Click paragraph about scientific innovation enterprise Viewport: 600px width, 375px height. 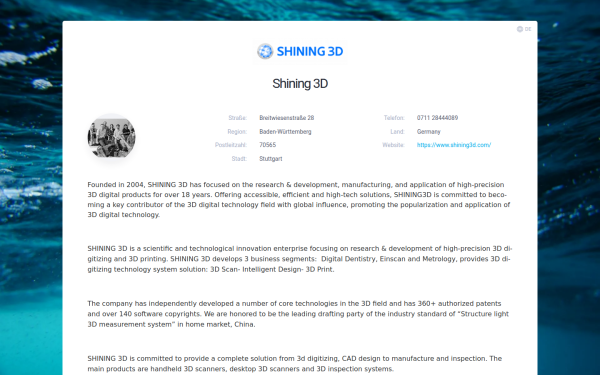click(300, 259)
